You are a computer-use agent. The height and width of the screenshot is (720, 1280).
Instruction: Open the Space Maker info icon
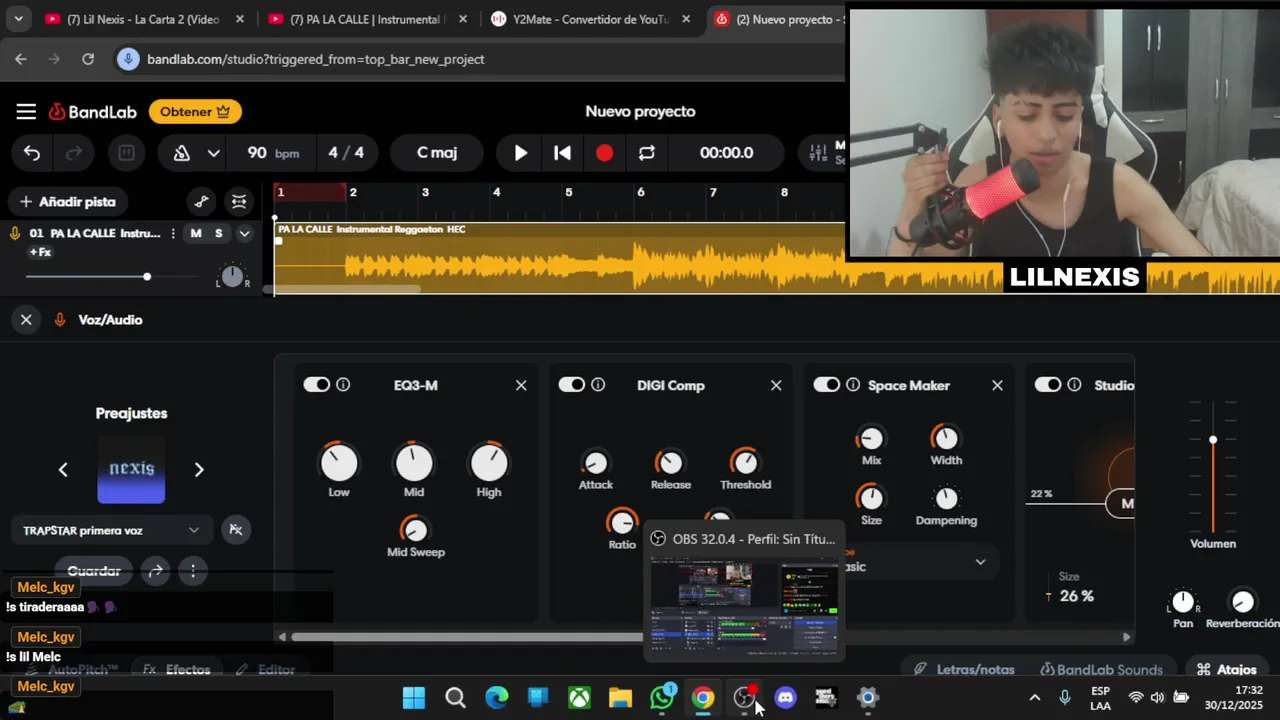853,385
